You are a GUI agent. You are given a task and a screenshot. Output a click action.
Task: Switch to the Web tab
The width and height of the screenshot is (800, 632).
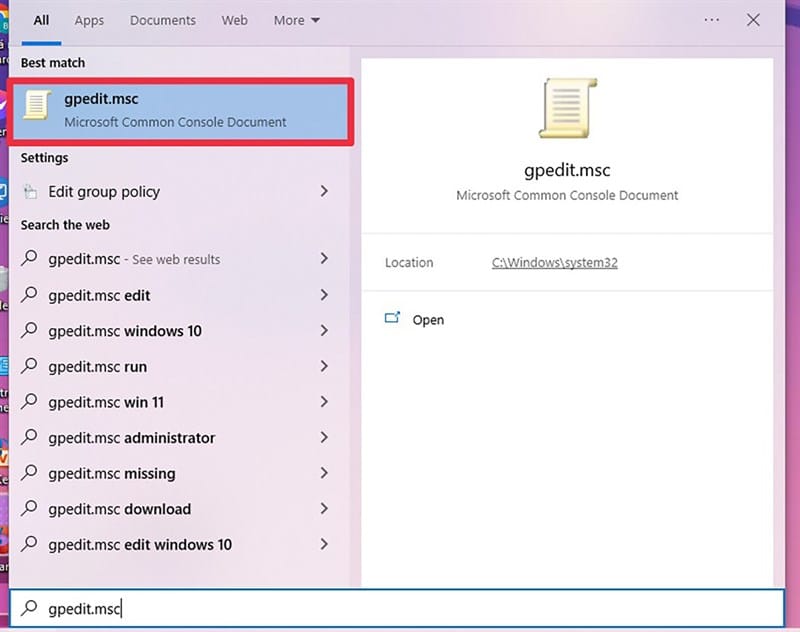coord(235,20)
